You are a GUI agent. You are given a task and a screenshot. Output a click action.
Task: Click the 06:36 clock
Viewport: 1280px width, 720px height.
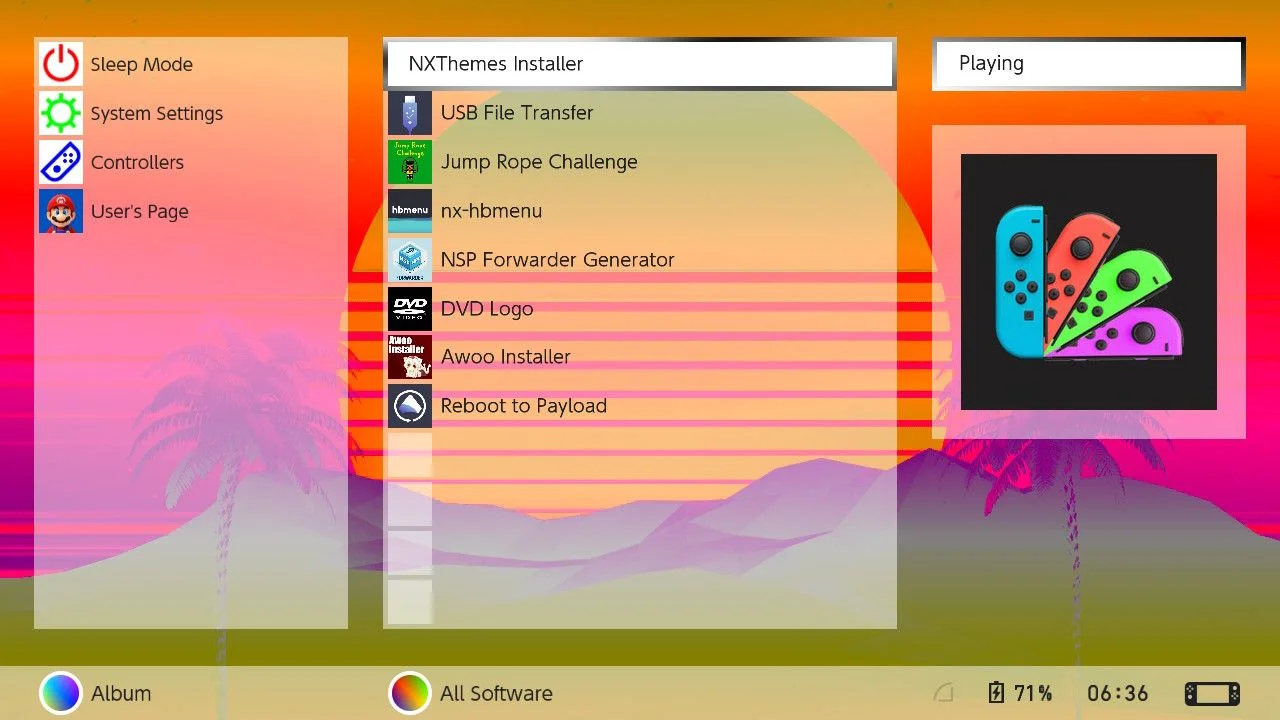click(x=1117, y=693)
